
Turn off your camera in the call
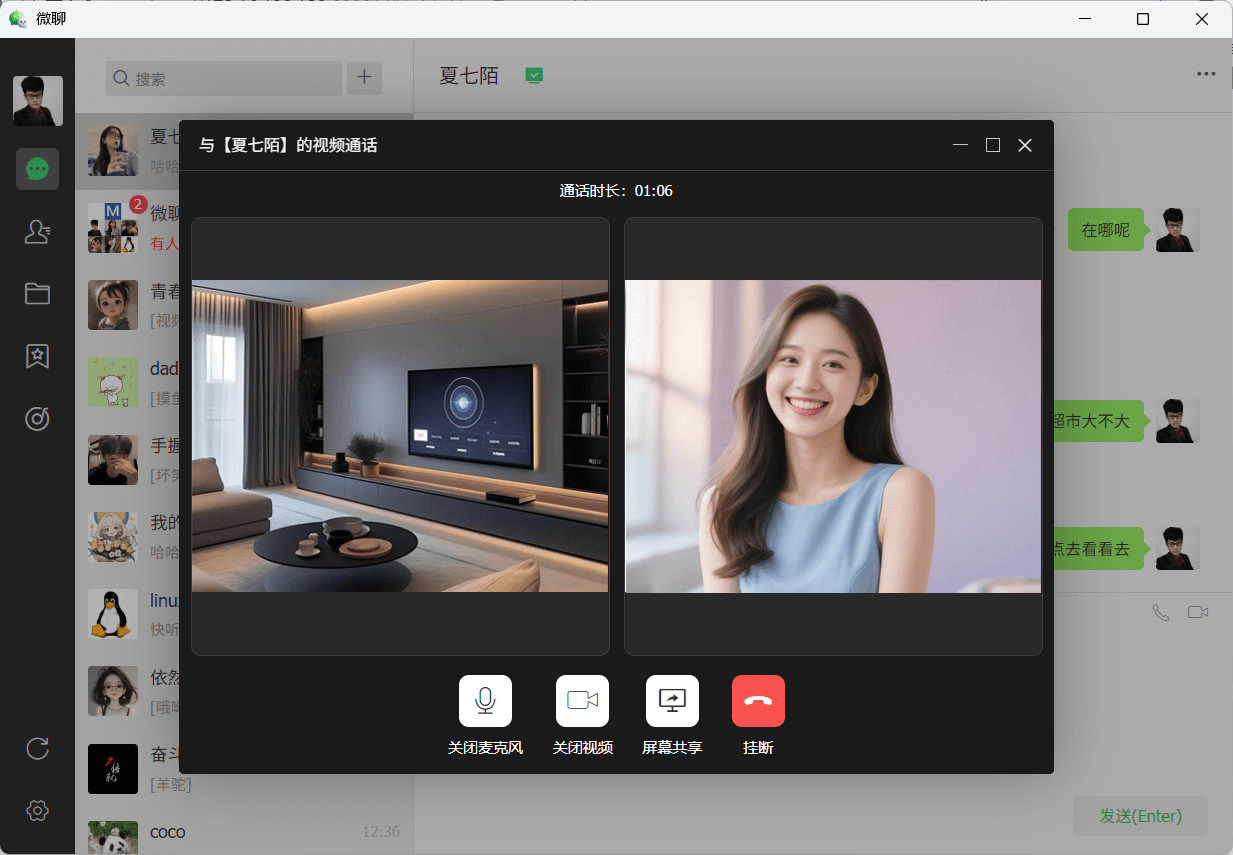coord(583,700)
